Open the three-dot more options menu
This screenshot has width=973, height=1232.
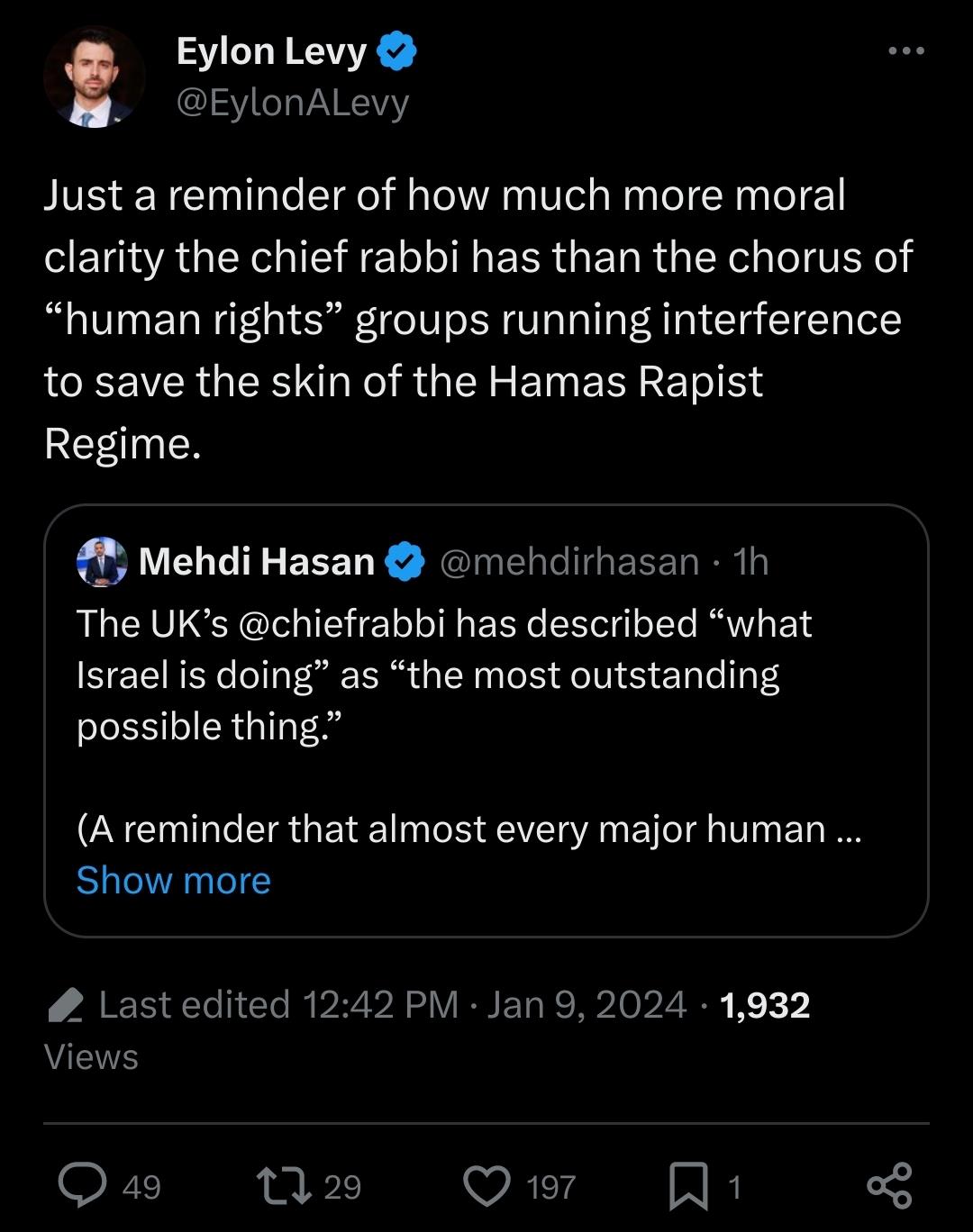click(x=905, y=51)
